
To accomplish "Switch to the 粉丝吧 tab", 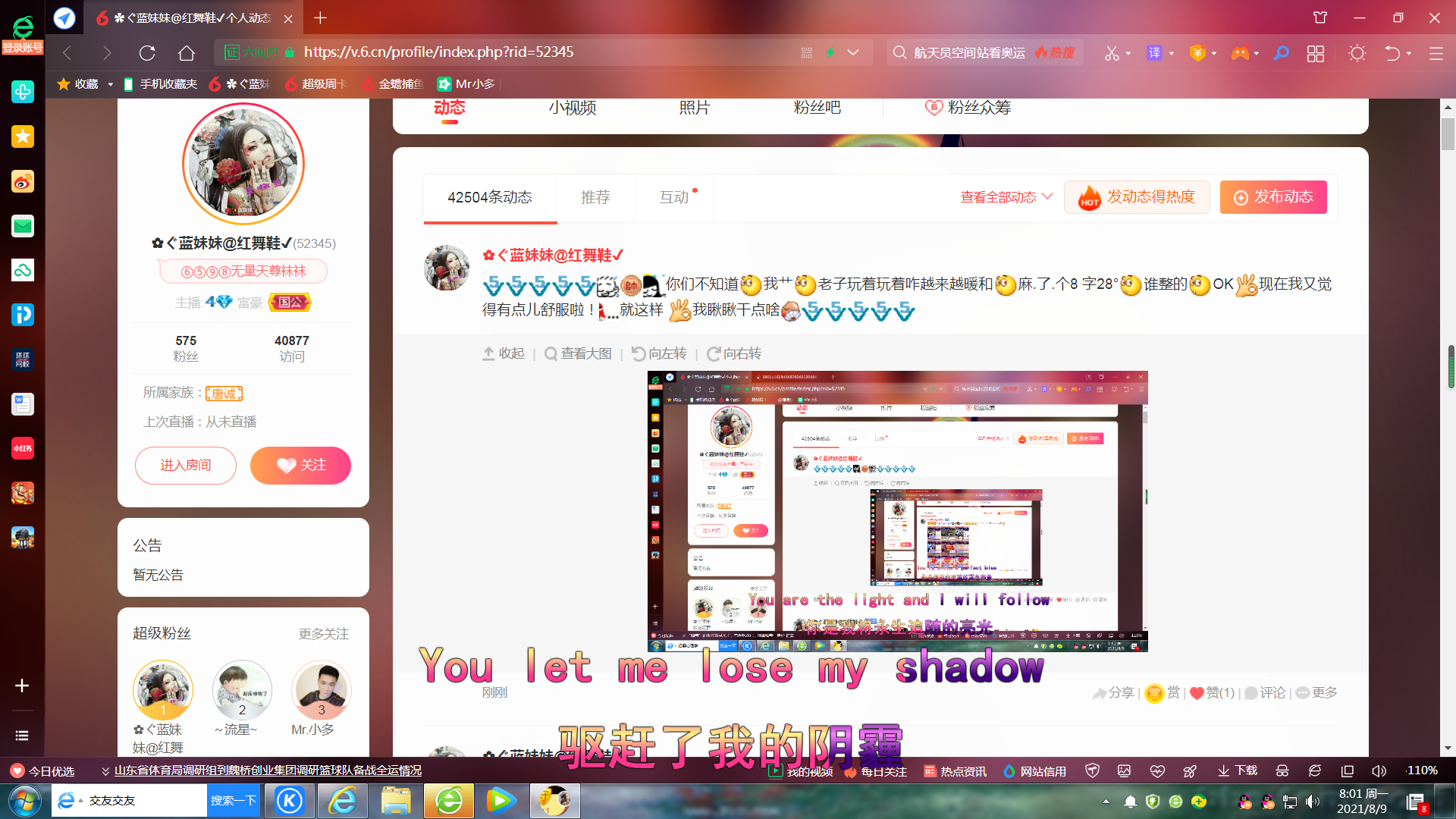I will tap(817, 108).
